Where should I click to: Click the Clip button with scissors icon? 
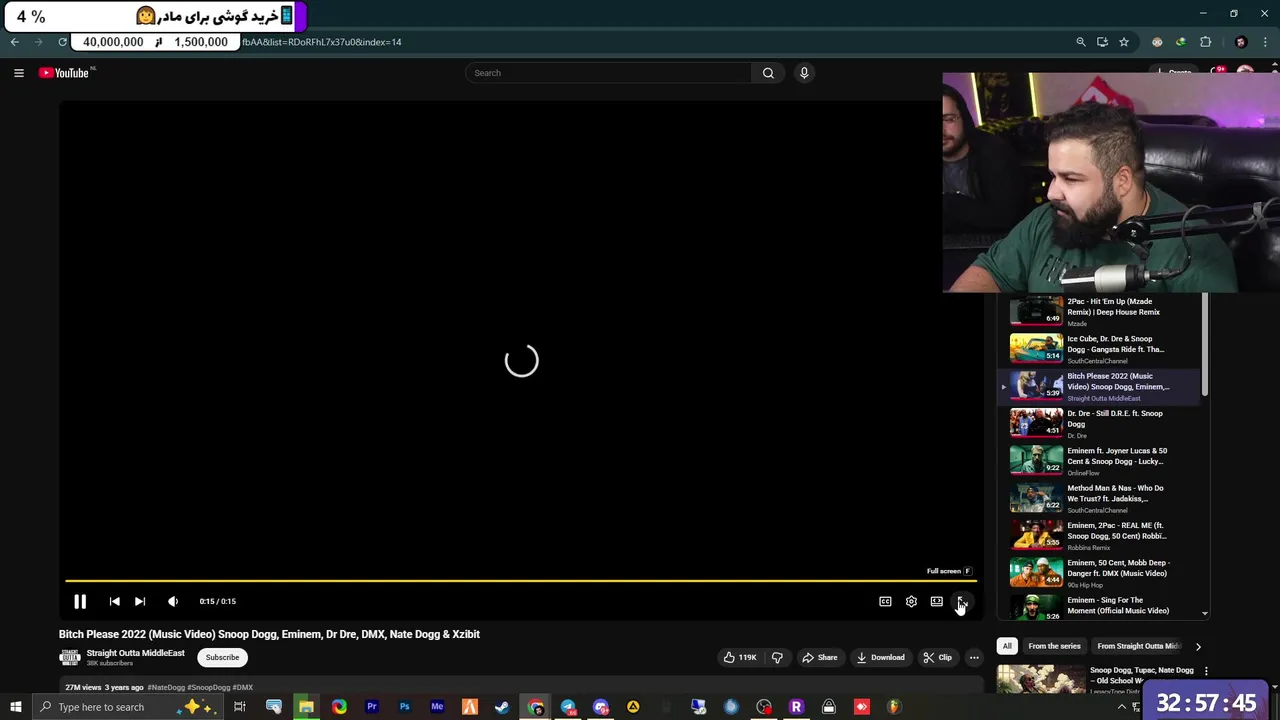[937, 657]
